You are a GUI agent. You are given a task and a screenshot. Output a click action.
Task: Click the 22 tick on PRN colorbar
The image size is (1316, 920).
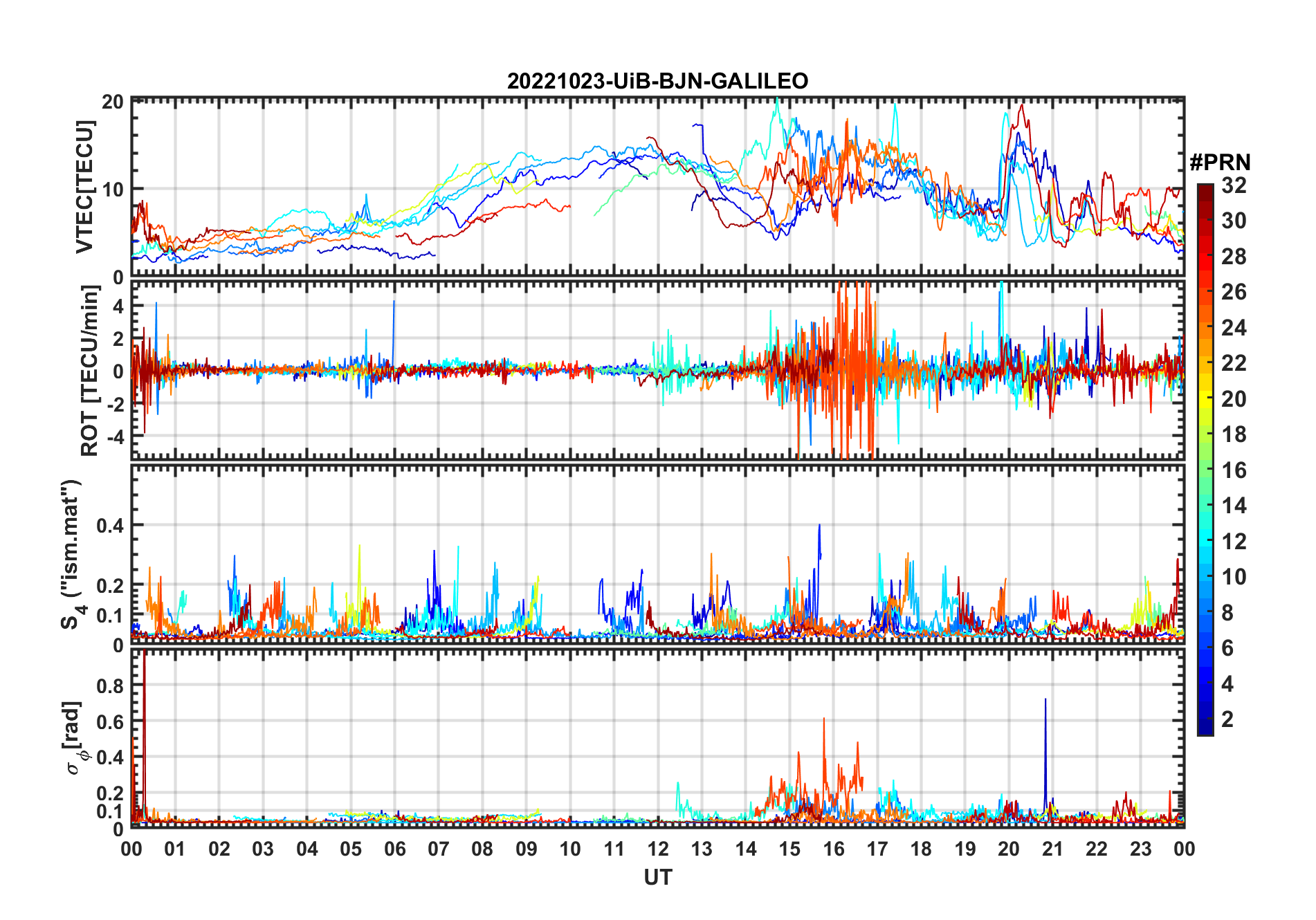coord(1234,363)
